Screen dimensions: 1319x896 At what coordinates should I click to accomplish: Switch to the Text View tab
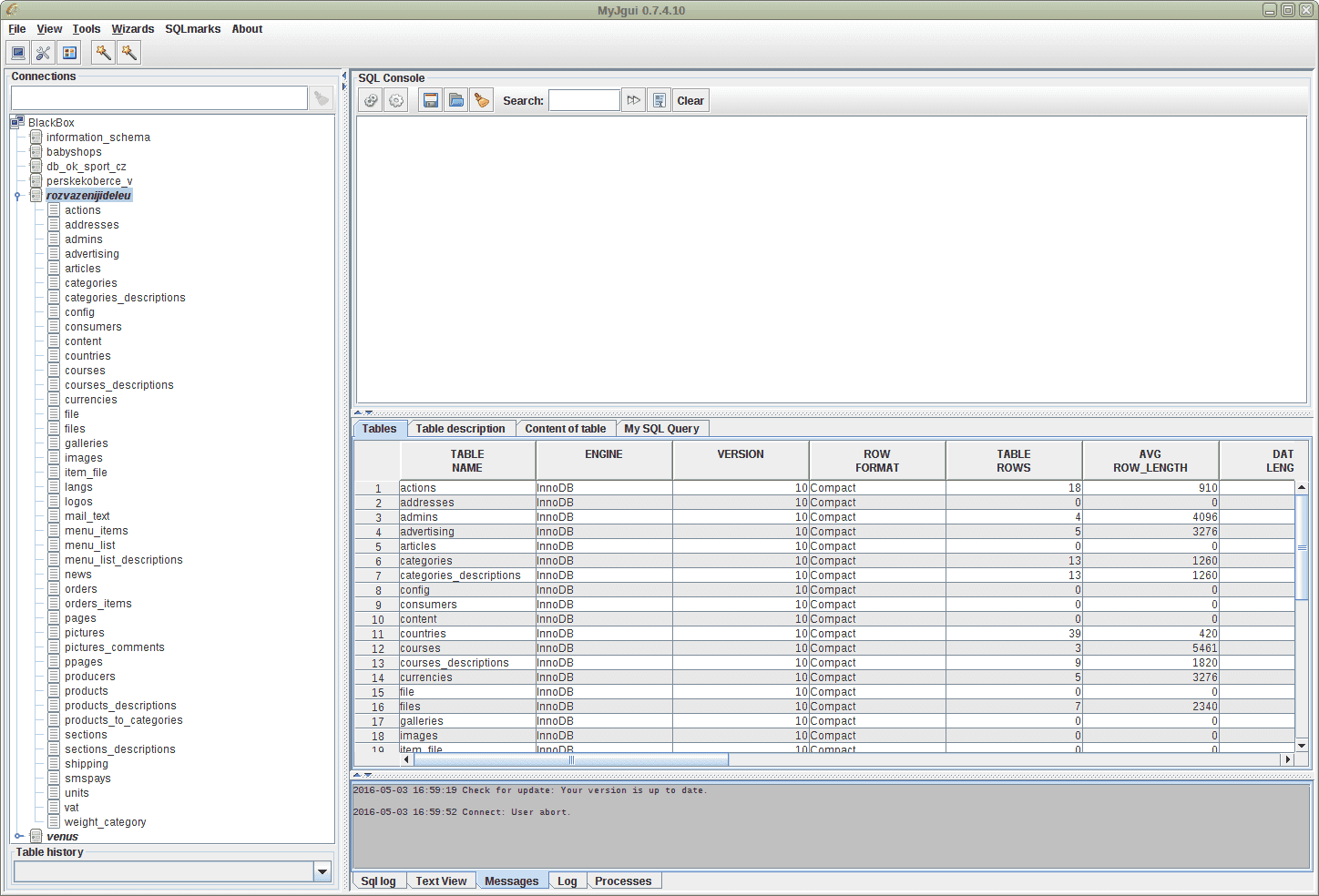(441, 881)
